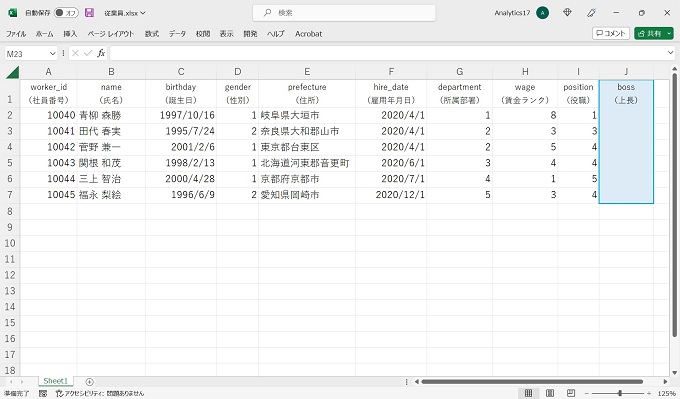Viewport: 680px width, 399px height.
Task: Open the 校閲 ribbon tab
Action: [x=203, y=33]
